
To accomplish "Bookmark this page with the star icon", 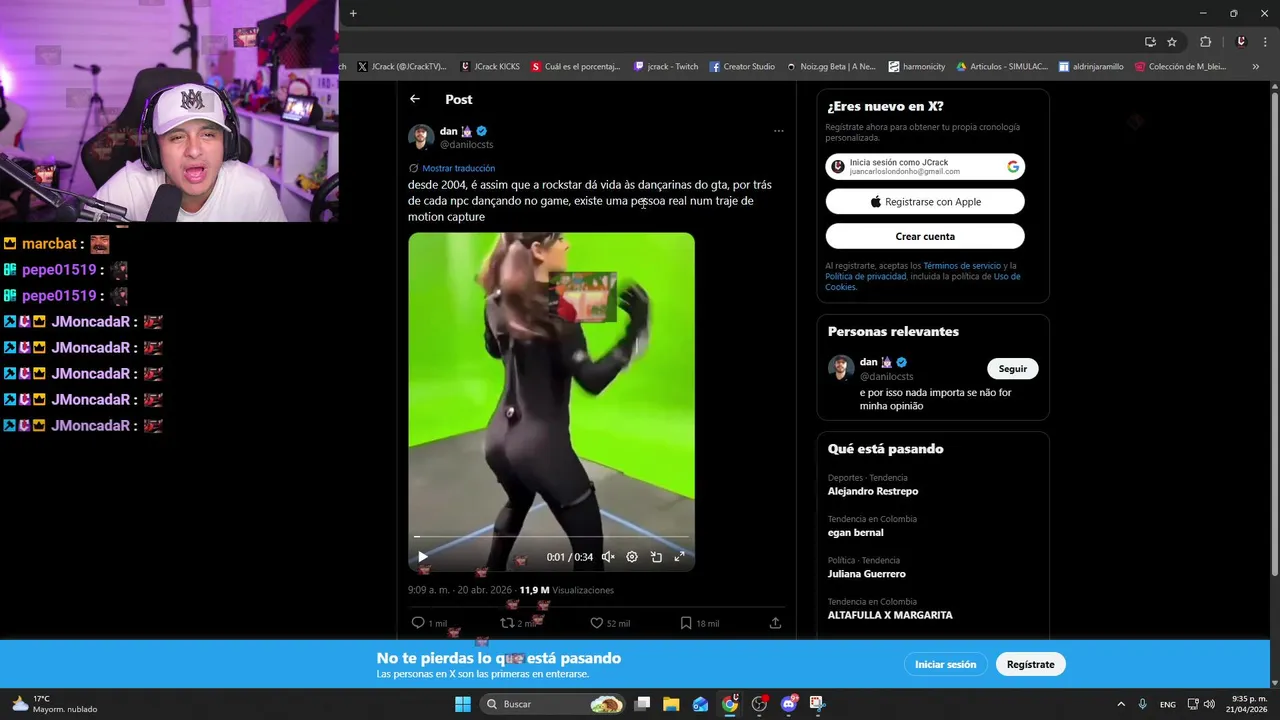I will click(x=1172, y=42).
